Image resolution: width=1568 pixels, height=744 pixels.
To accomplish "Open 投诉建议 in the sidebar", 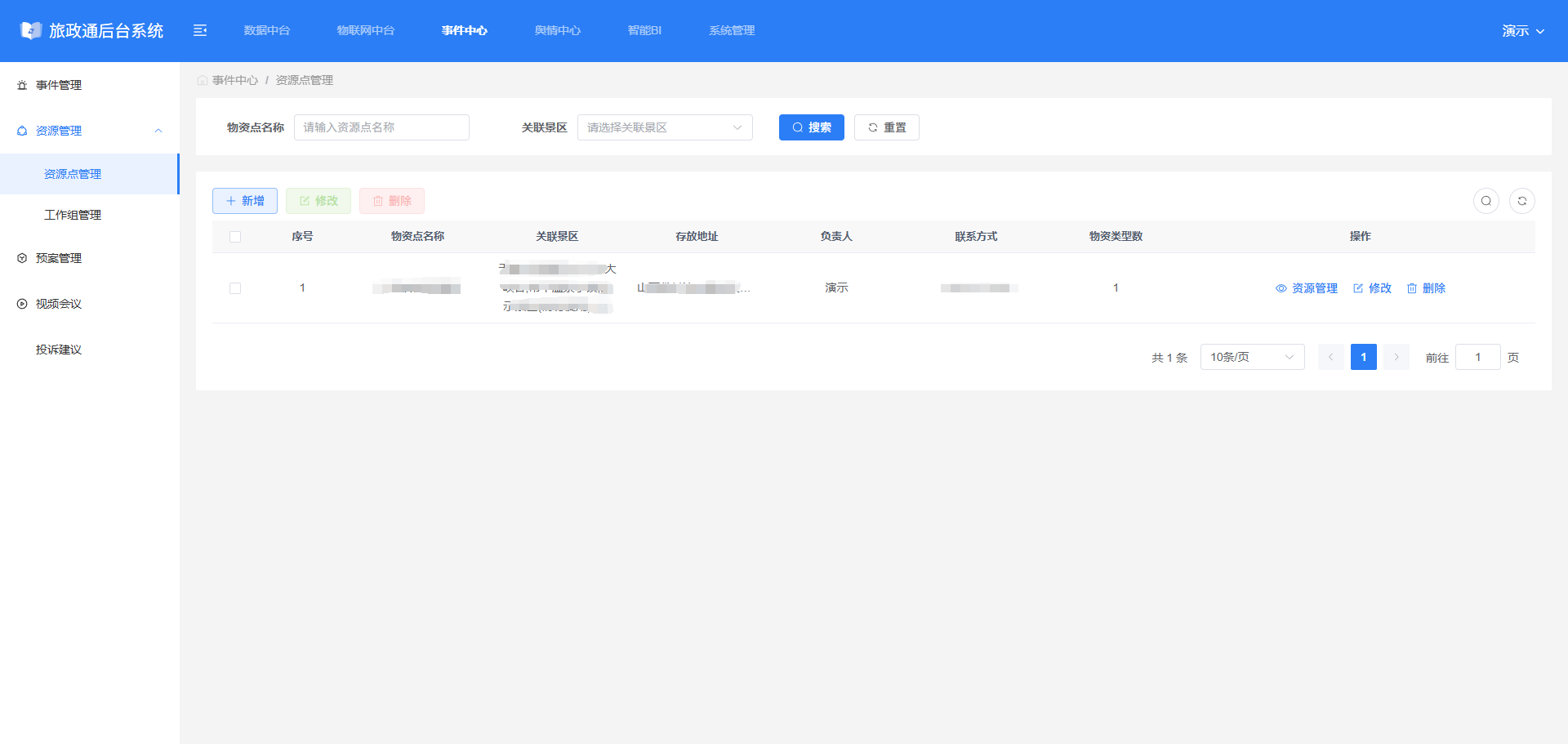I will click(x=89, y=350).
